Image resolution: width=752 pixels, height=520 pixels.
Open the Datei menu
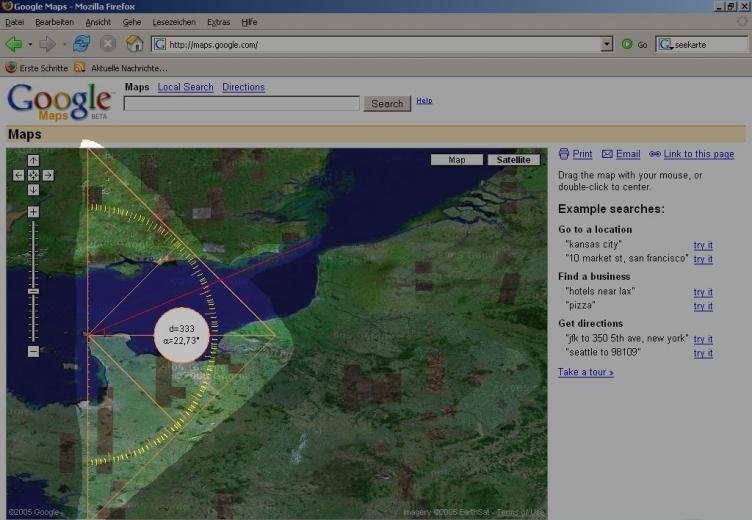[x=14, y=22]
